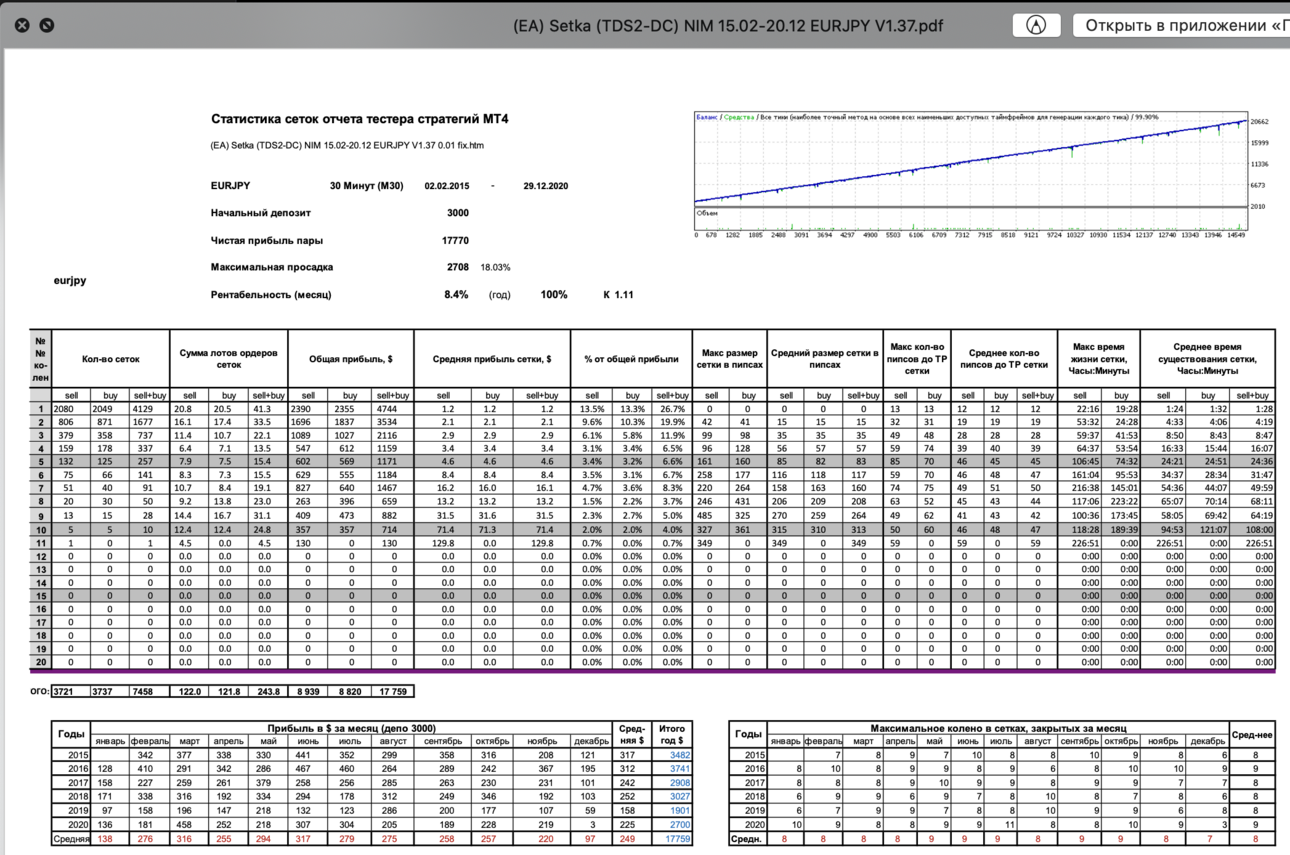Click the bold 'EURJPY' pair label
The height and width of the screenshot is (855, 1290).
(x=230, y=185)
